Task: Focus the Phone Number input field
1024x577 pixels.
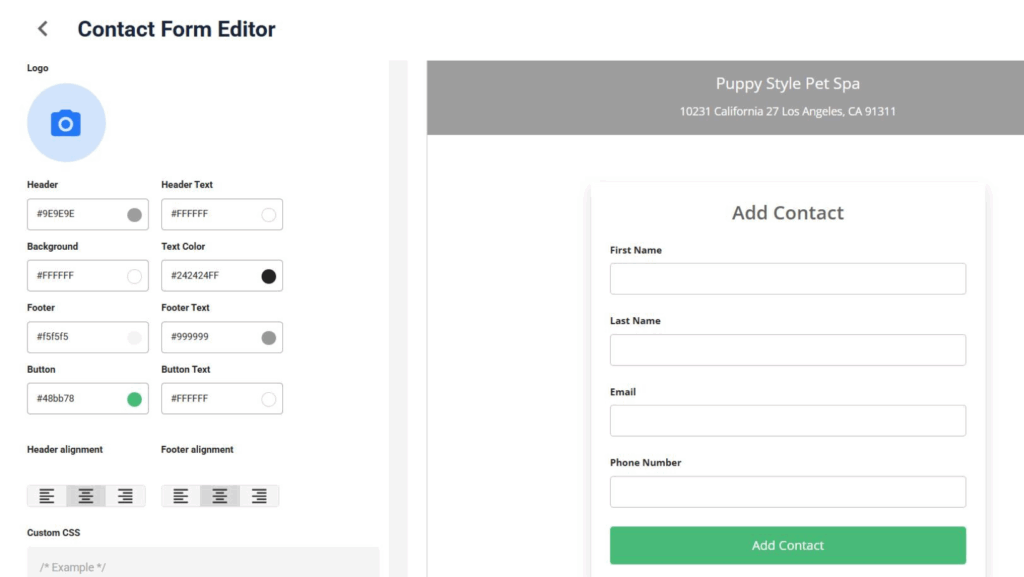Action: point(788,491)
